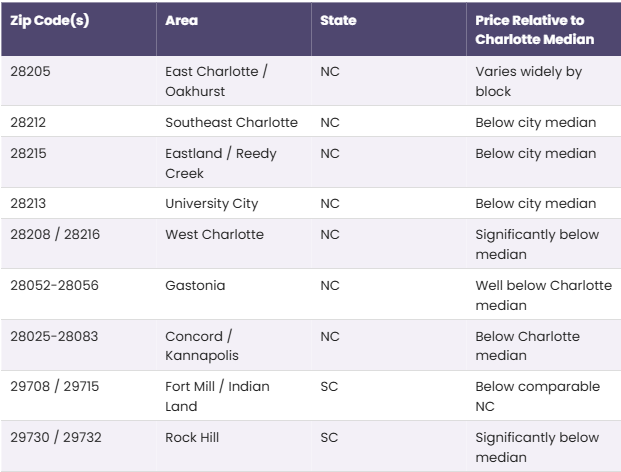Select the Rock Hill area cell

[x=192, y=438]
